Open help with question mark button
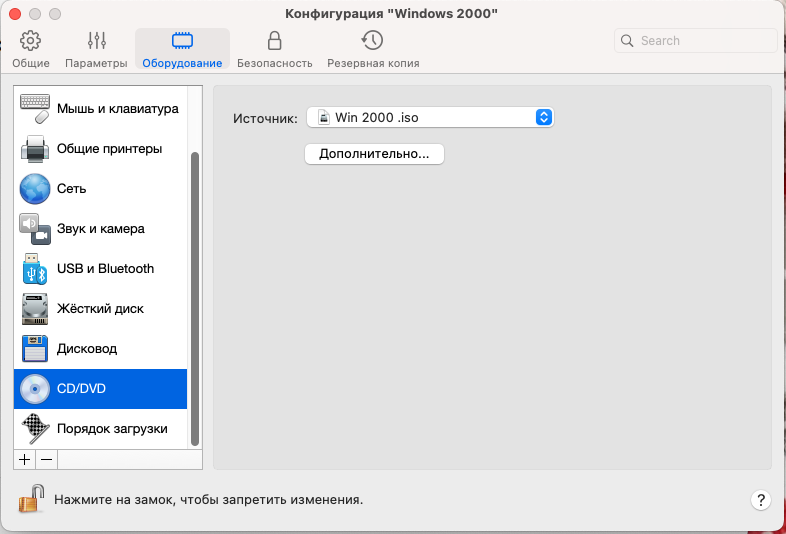 point(758,499)
